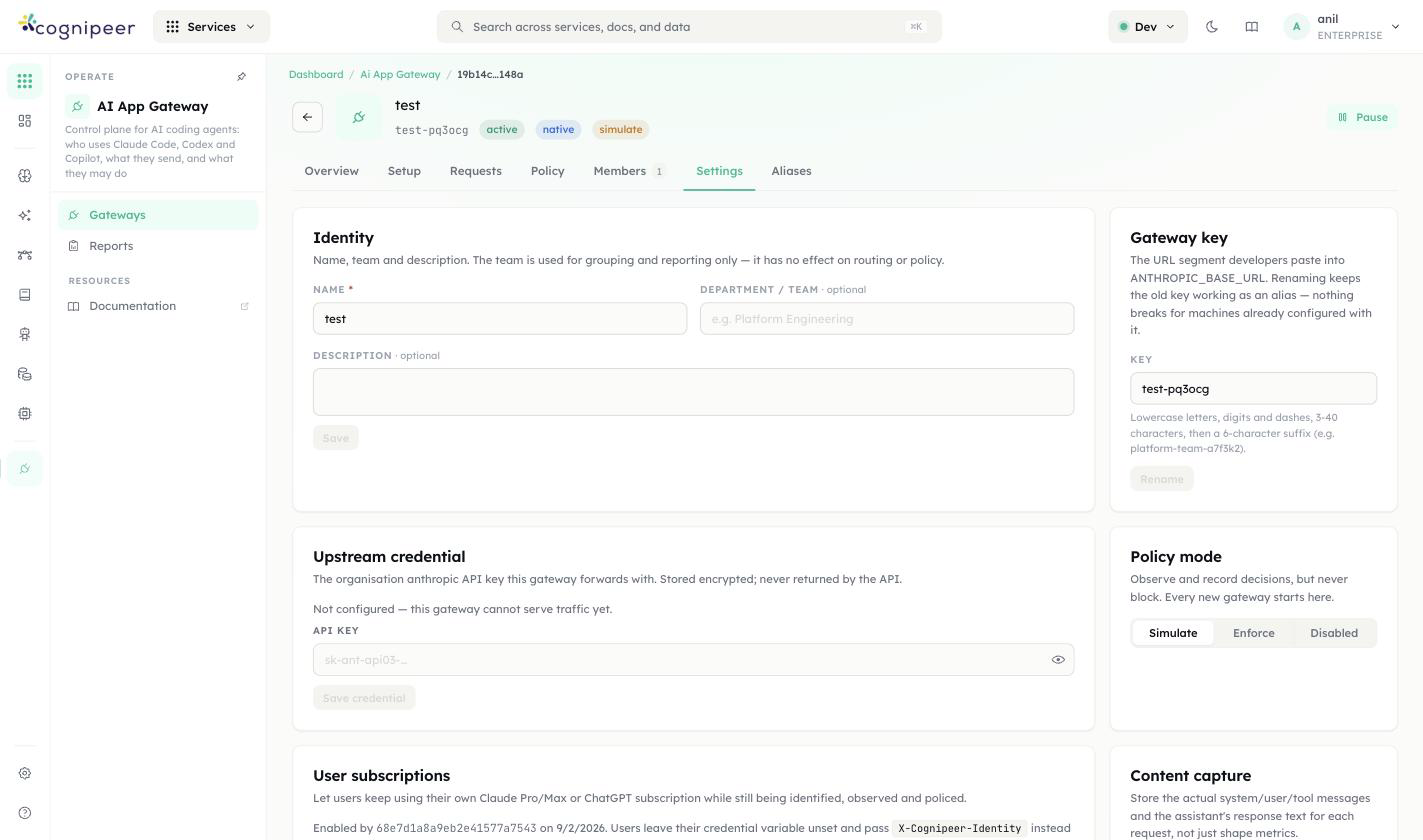
Task: Click the sparkles icon in left rail
Action: click(25, 215)
